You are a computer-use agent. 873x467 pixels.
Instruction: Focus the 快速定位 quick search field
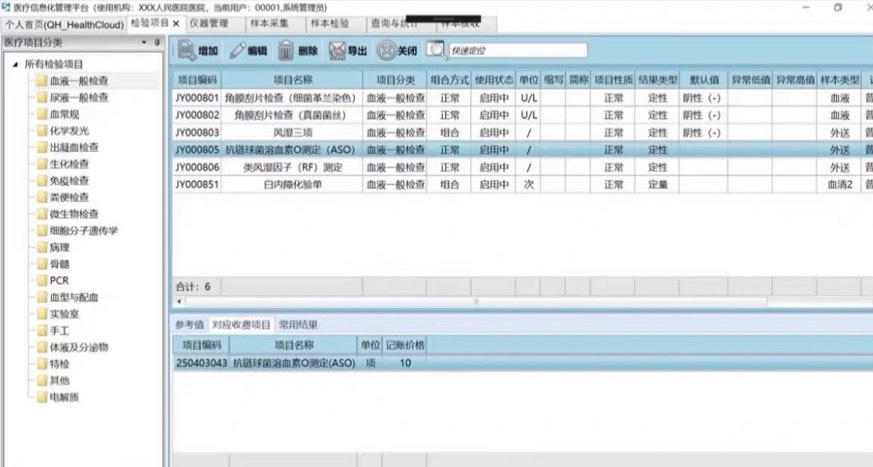(x=518, y=51)
